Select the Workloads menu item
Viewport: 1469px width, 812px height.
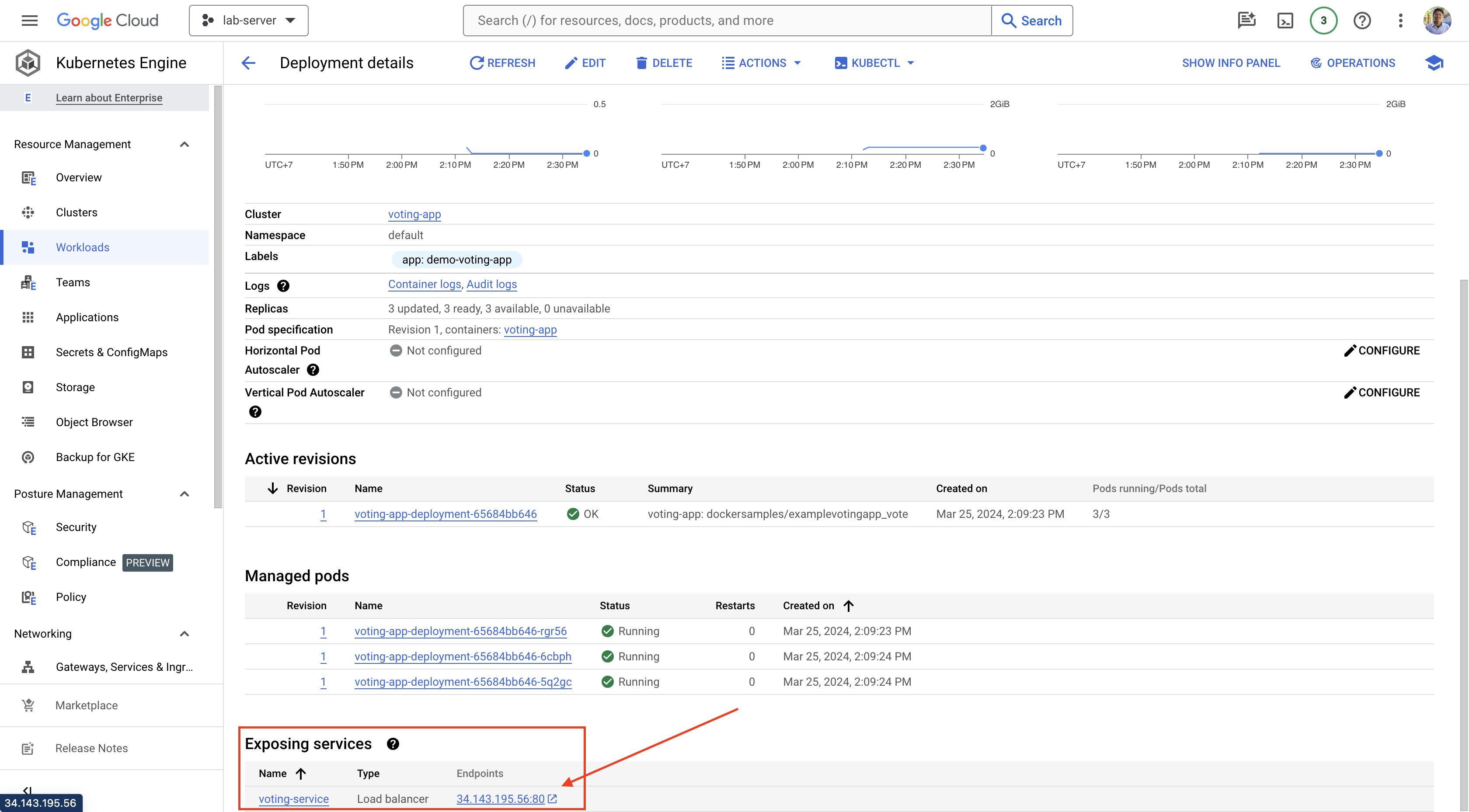82,247
